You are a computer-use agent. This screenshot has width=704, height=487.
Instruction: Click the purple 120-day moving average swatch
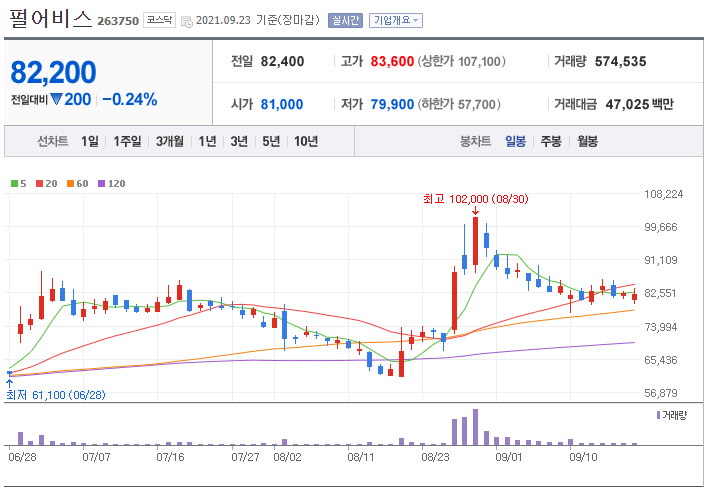point(101,184)
